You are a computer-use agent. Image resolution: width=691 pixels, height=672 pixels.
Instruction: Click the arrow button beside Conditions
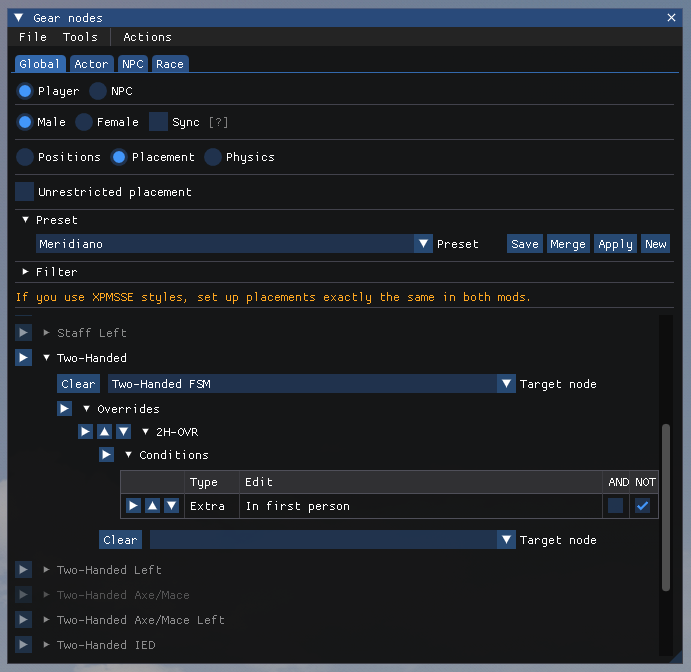106,455
